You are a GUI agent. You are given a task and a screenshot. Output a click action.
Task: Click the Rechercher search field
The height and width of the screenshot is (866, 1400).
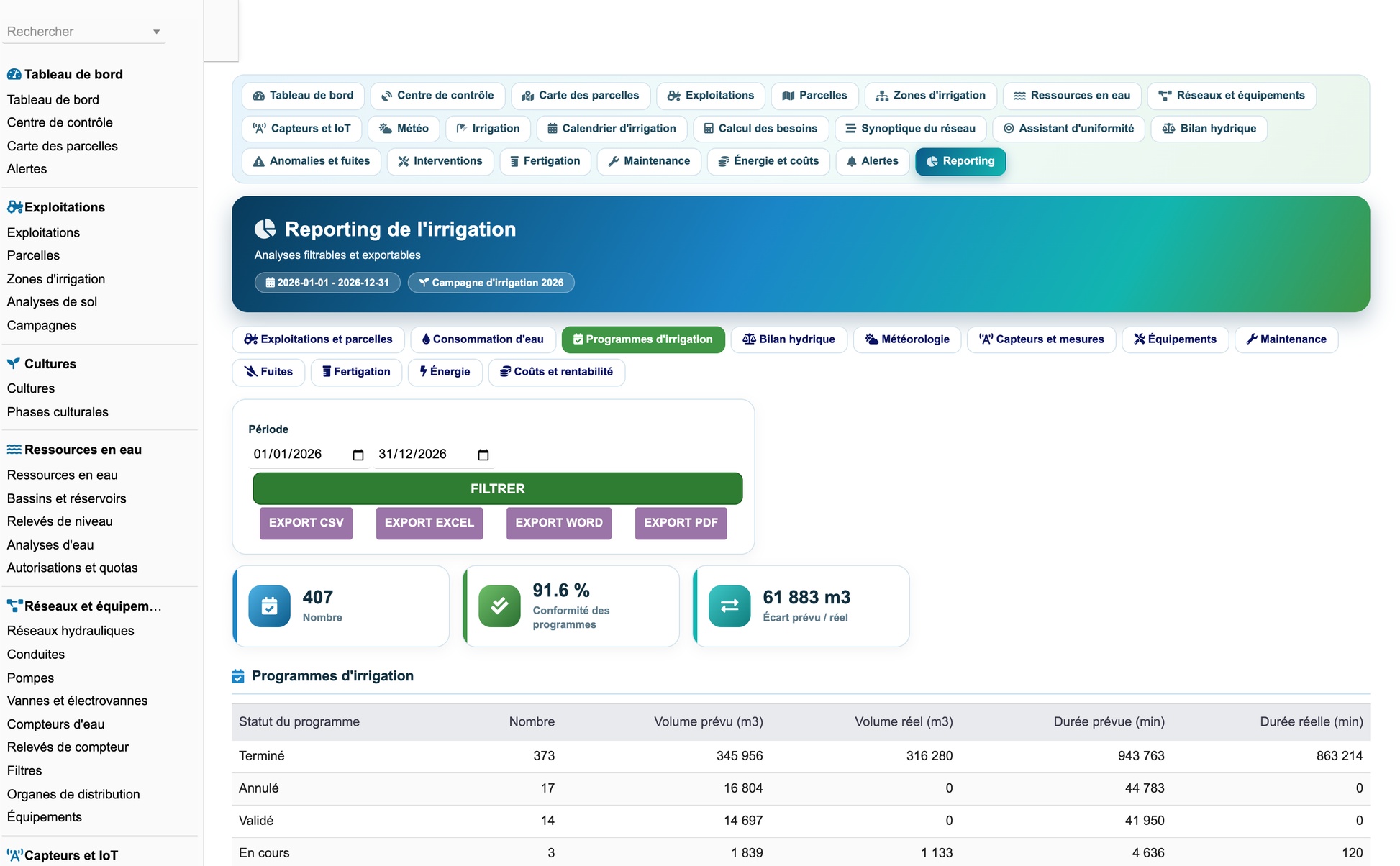(x=84, y=32)
